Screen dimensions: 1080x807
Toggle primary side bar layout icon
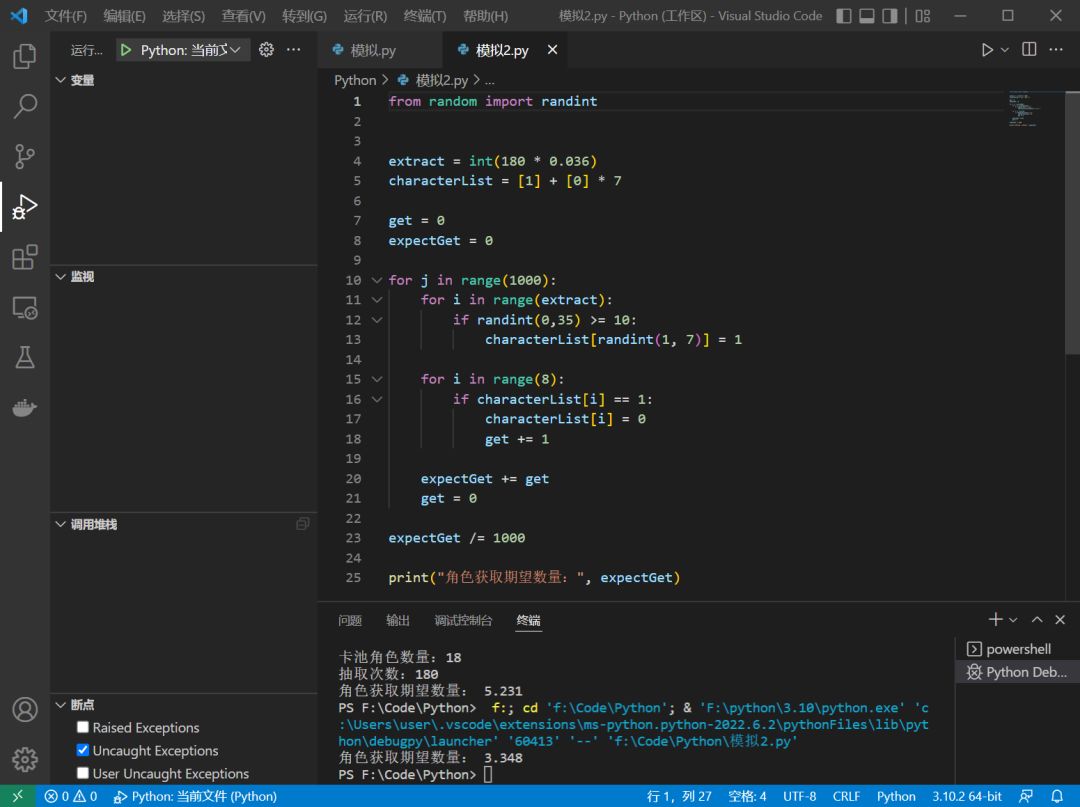coord(844,16)
